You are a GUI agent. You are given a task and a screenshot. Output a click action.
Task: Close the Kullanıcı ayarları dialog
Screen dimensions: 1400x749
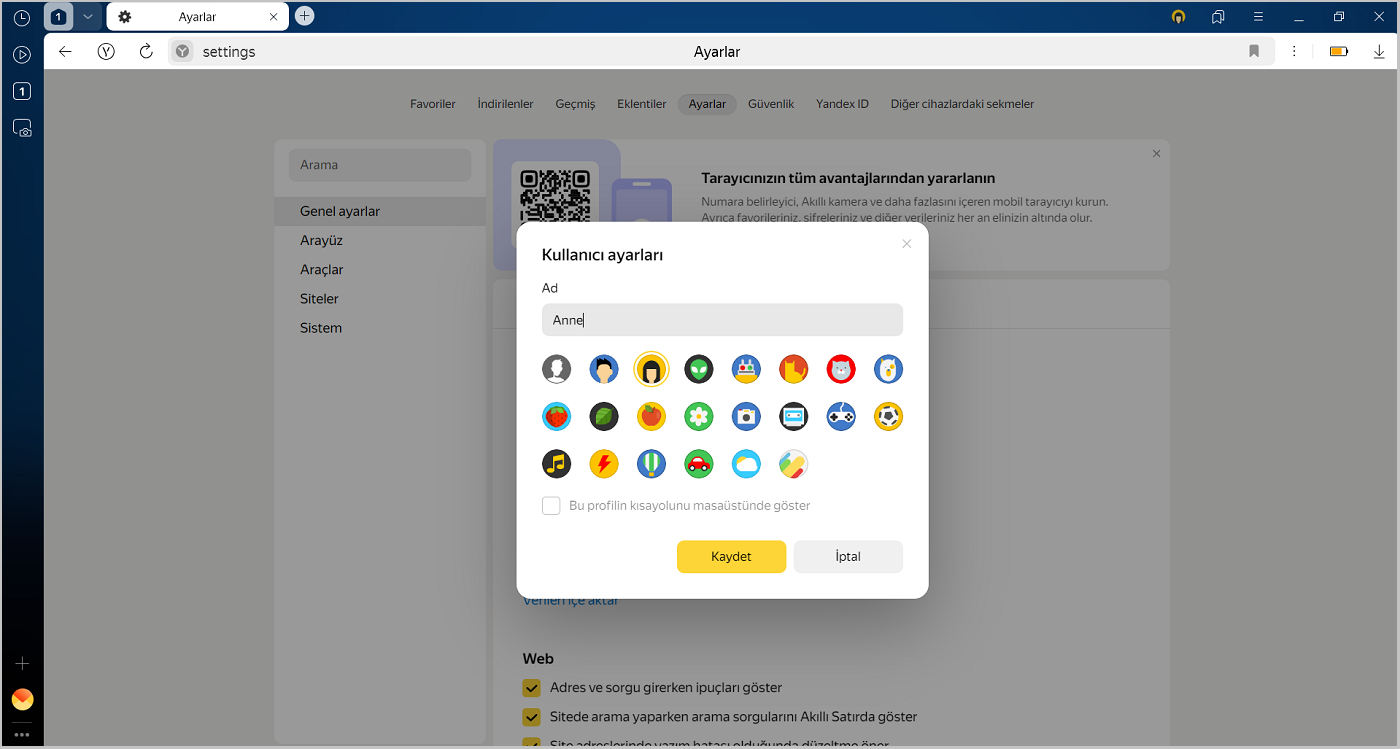pyautogui.click(x=907, y=244)
